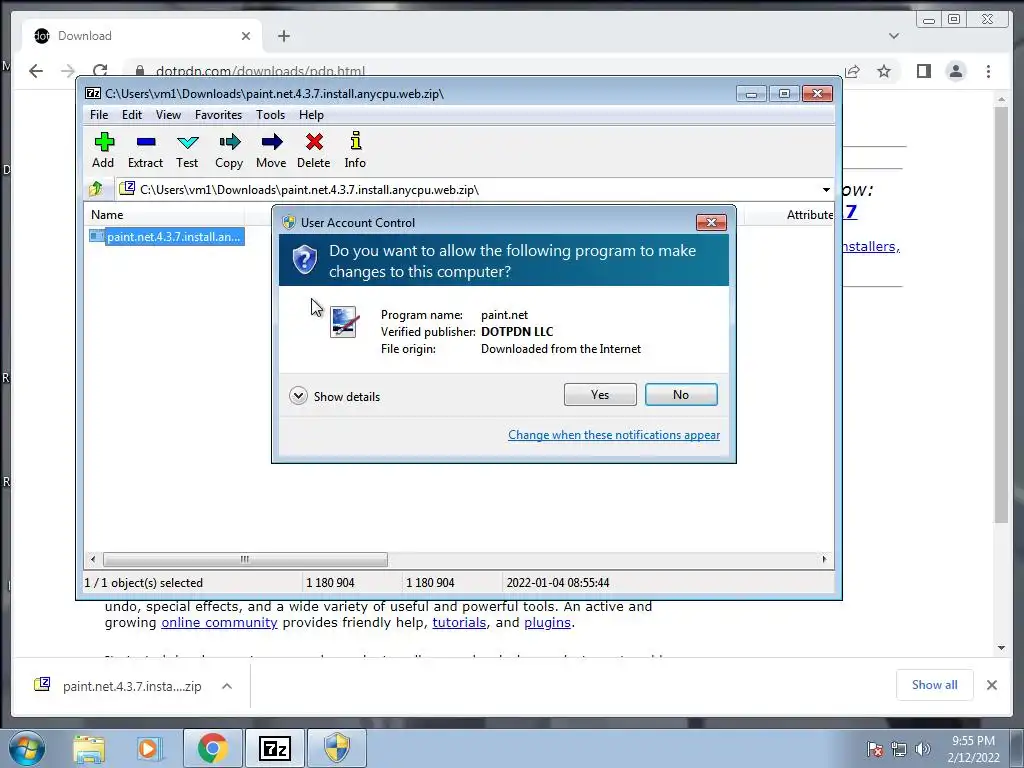
Task: Click the Add icon in 7-Zip toolbar
Action: [x=103, y=150]
